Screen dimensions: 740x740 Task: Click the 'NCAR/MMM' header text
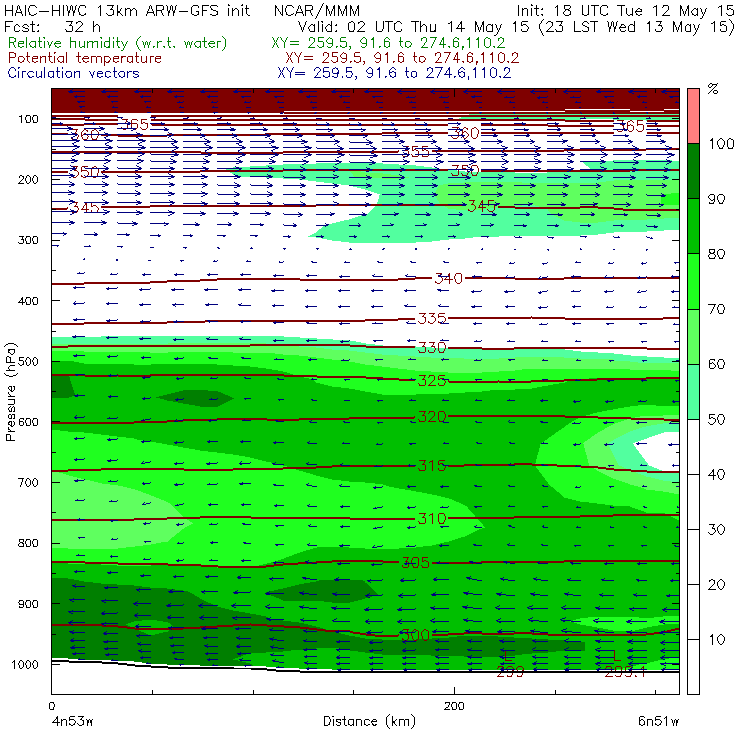(317, 11)
